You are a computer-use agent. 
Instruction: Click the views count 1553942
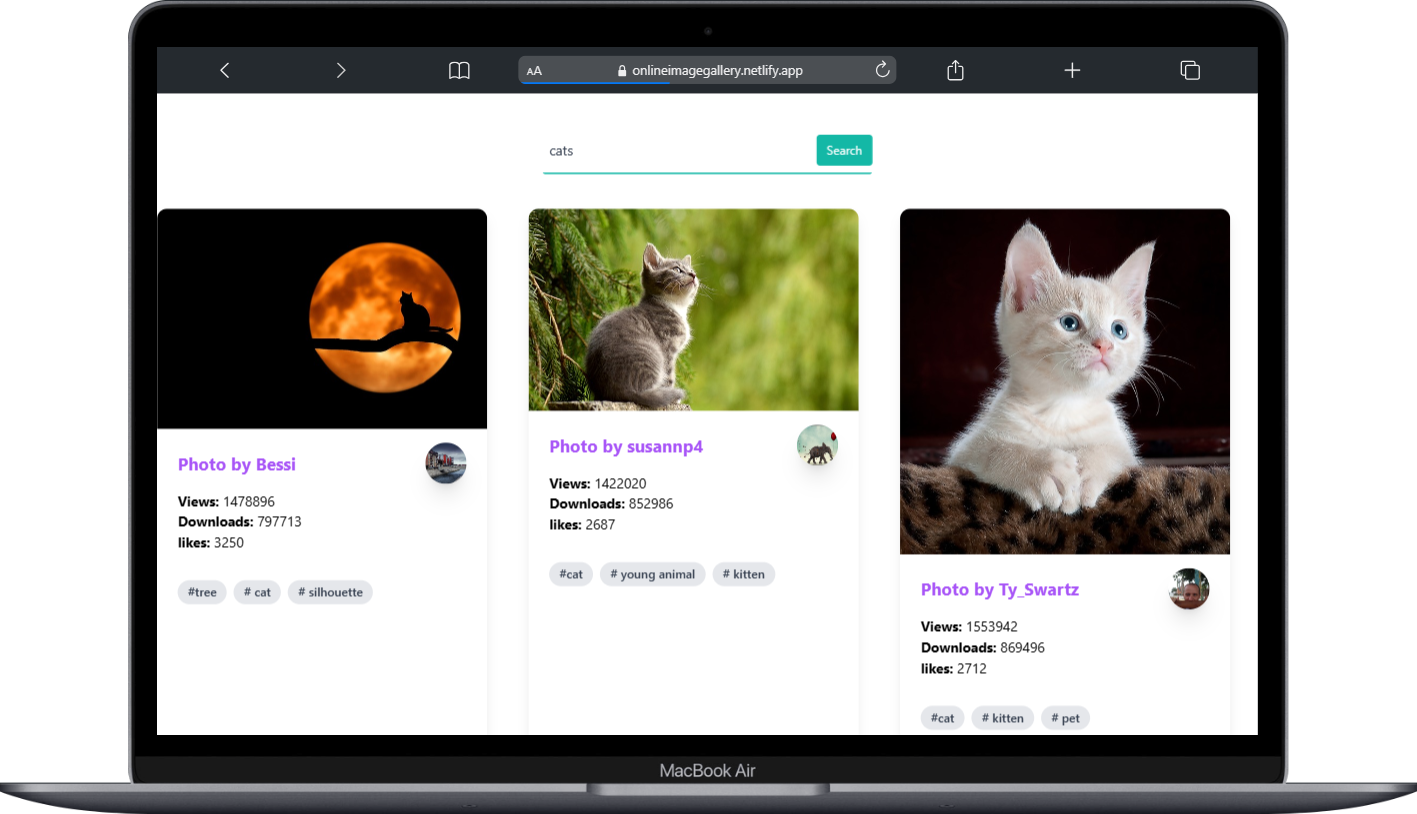point(992,626)
